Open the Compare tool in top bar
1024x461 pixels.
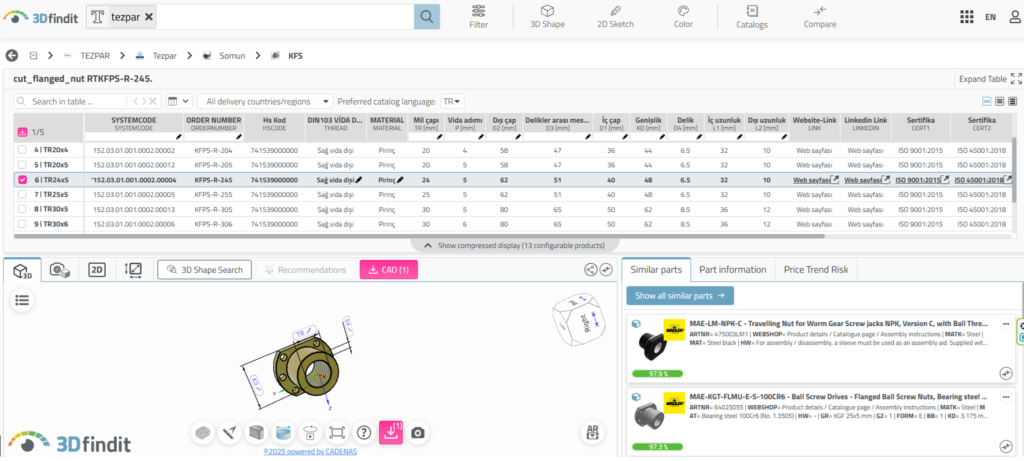tap(820, 17)
